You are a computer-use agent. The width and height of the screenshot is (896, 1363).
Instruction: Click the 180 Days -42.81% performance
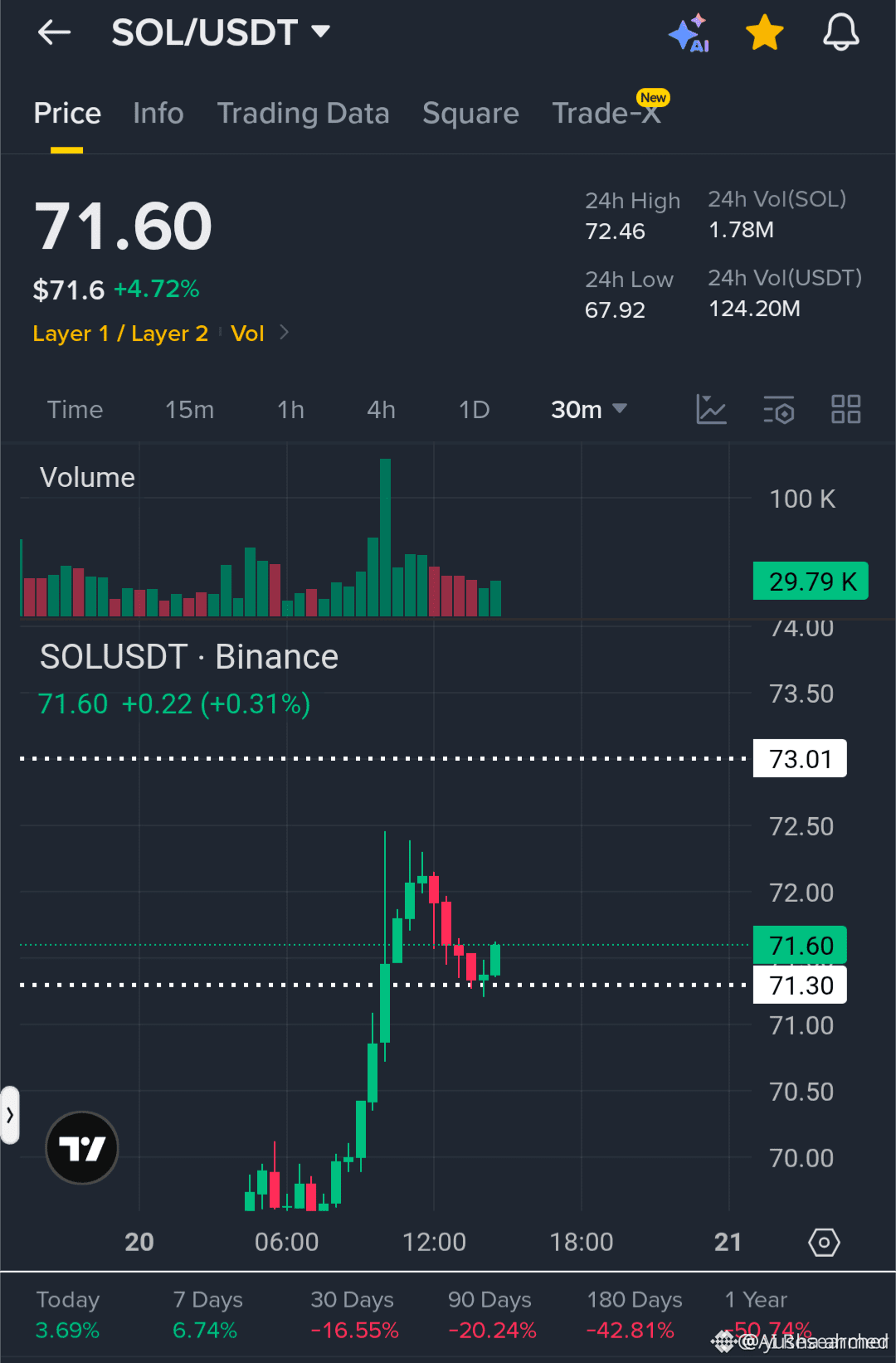coord(634,1315)
